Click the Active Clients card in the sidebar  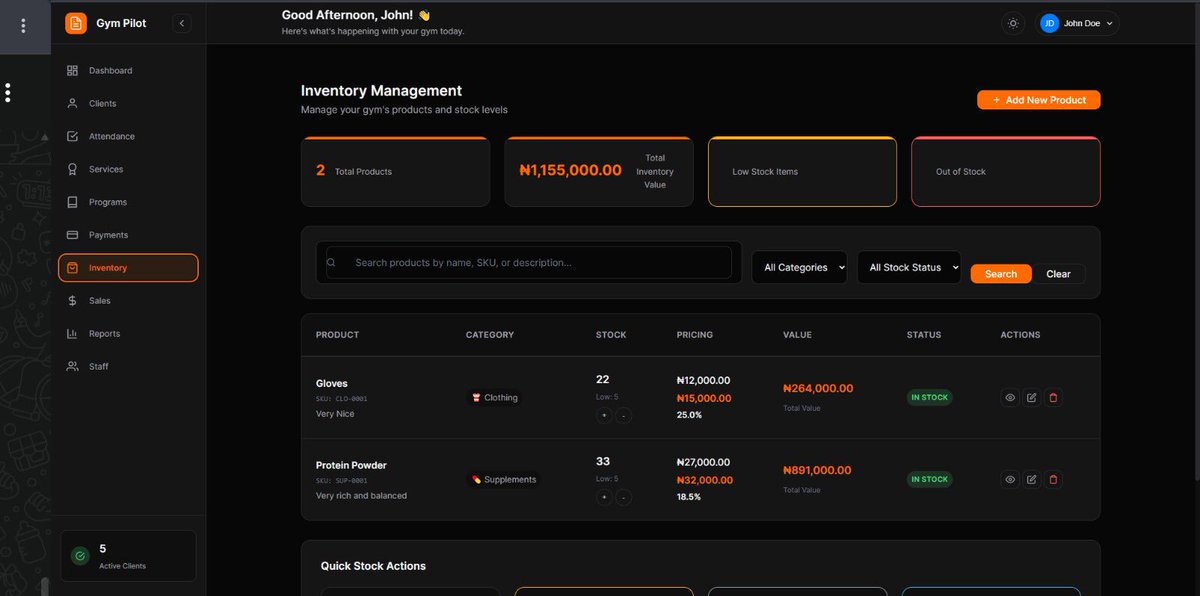(x=128, y=556)
